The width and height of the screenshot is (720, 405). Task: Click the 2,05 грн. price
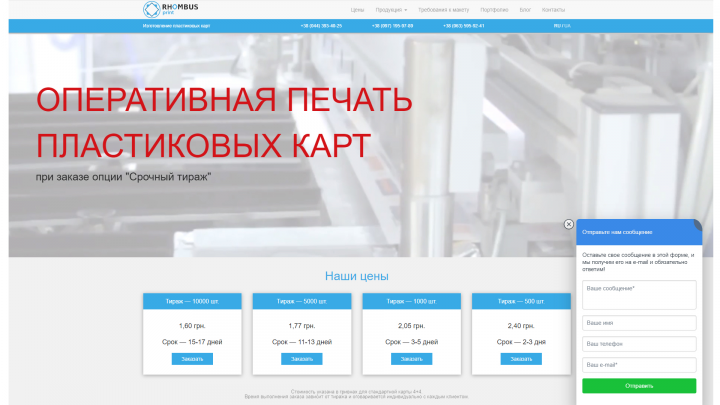411,326
